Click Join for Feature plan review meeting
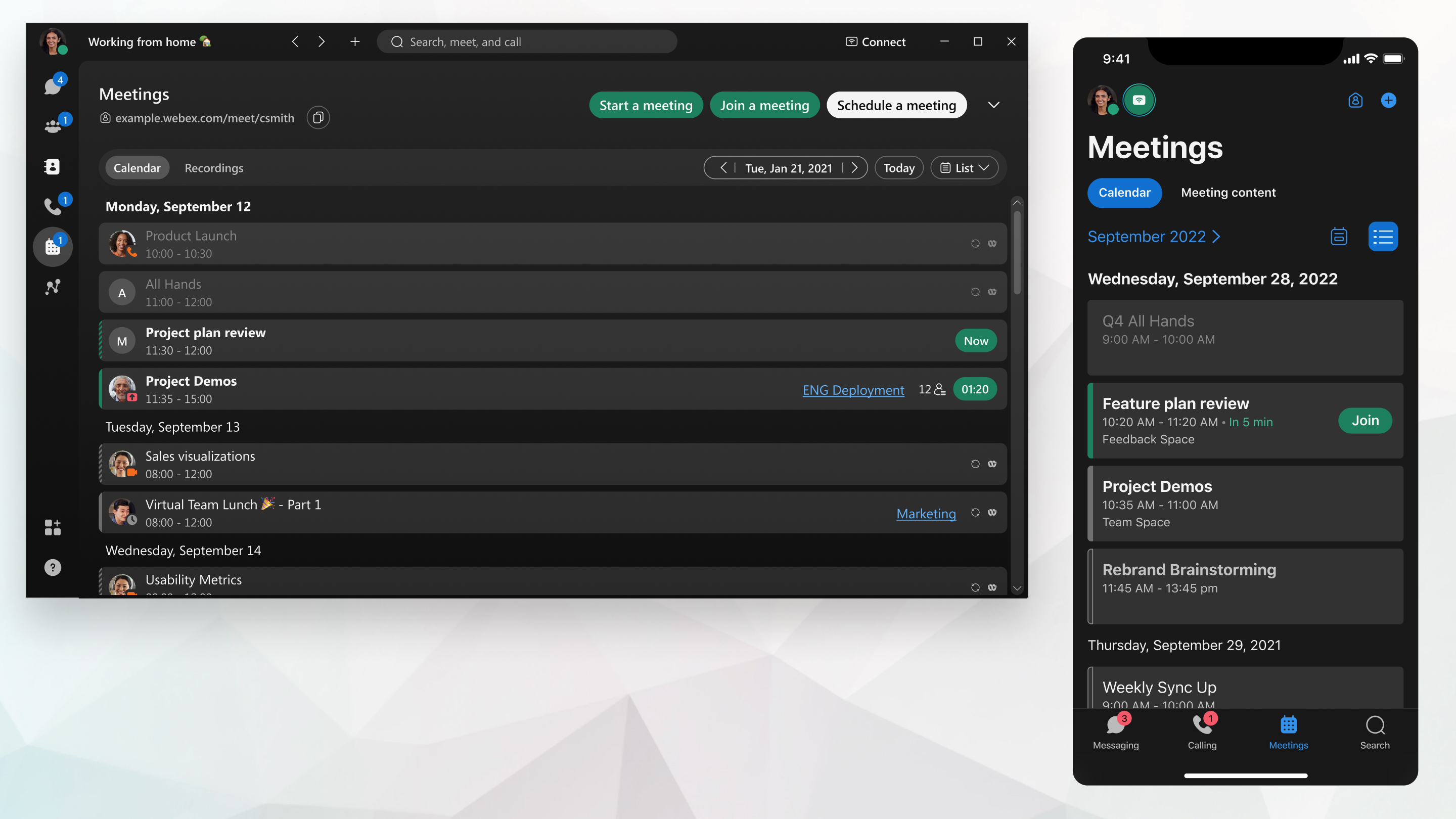 pos(1365,420)
